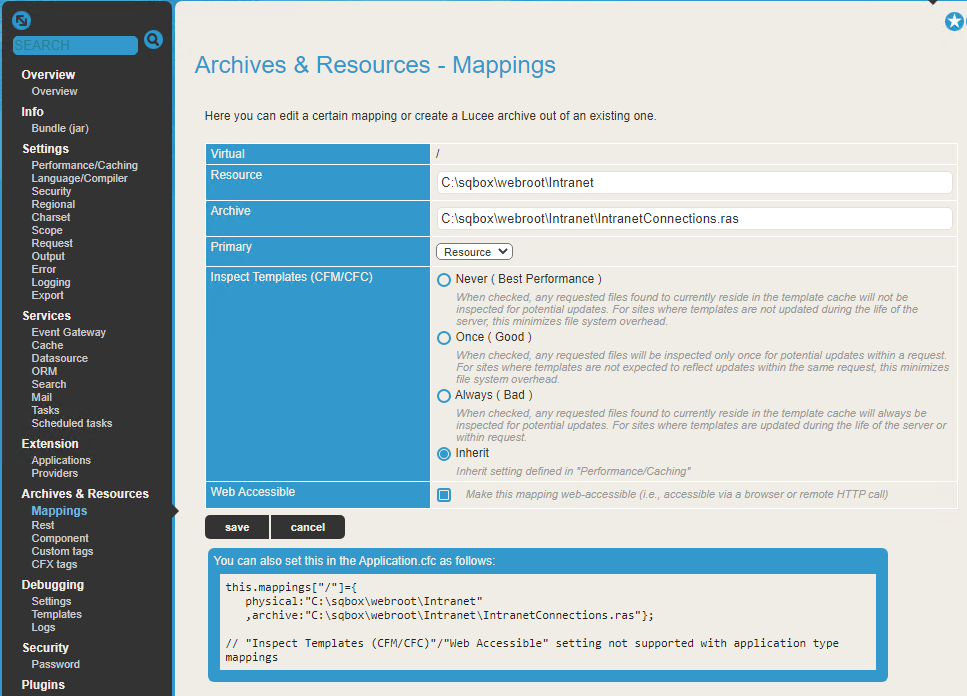Click the search magnifier icon
The image size is (967, 696).
[x=153, y=40]
